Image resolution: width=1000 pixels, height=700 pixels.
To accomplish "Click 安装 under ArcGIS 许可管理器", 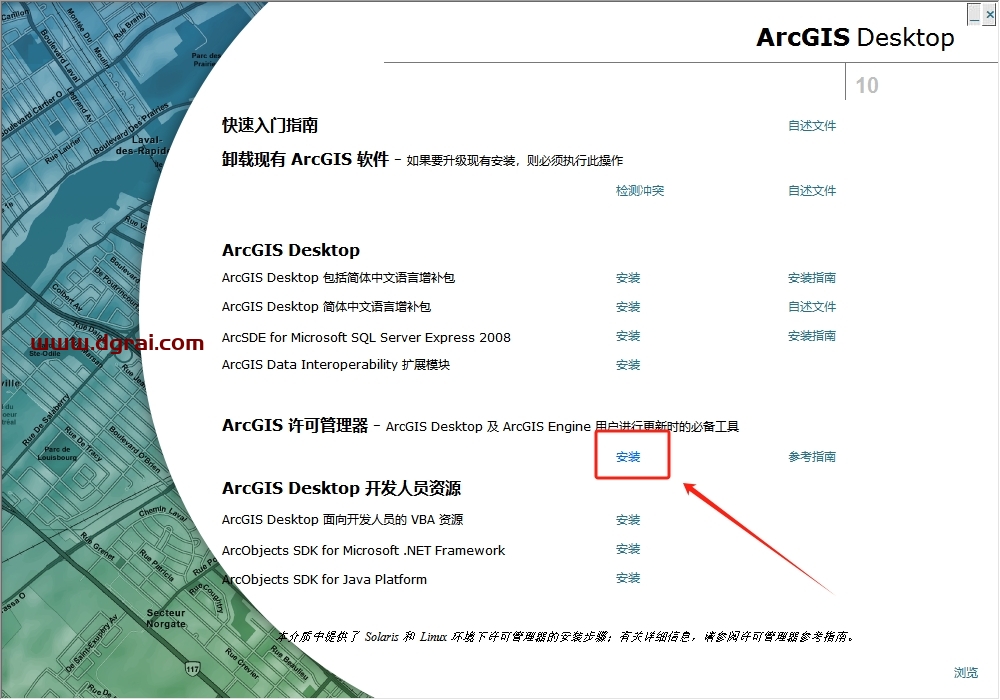I will [x=628, y=456].
